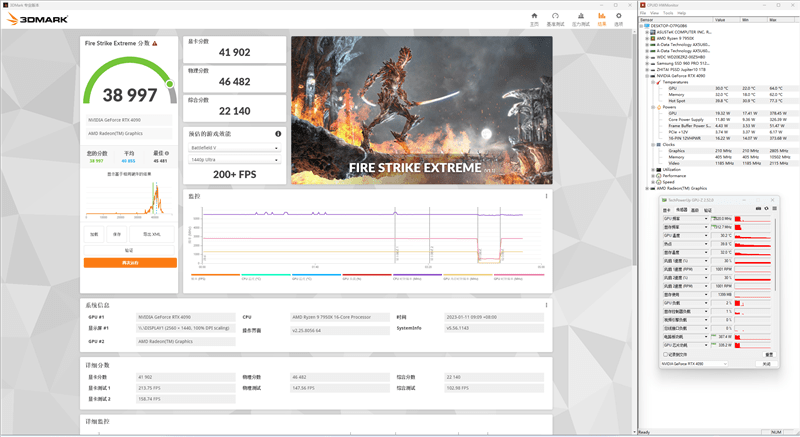The image size is (800, 437).
Task: Open the File menu in HWMonitor
Action: 643,13
